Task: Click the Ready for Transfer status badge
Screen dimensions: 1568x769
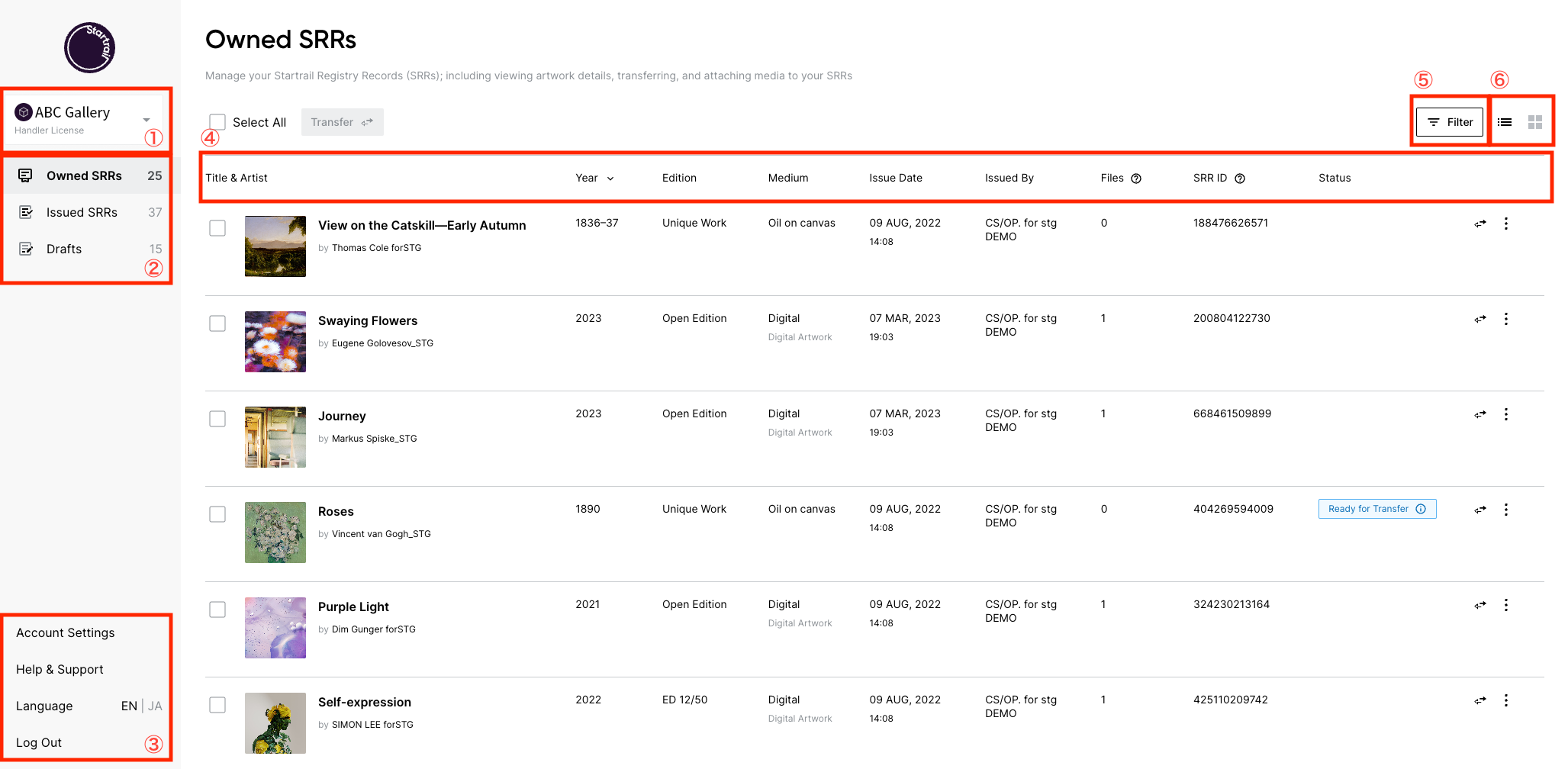Action: [x=1377, y=509]
